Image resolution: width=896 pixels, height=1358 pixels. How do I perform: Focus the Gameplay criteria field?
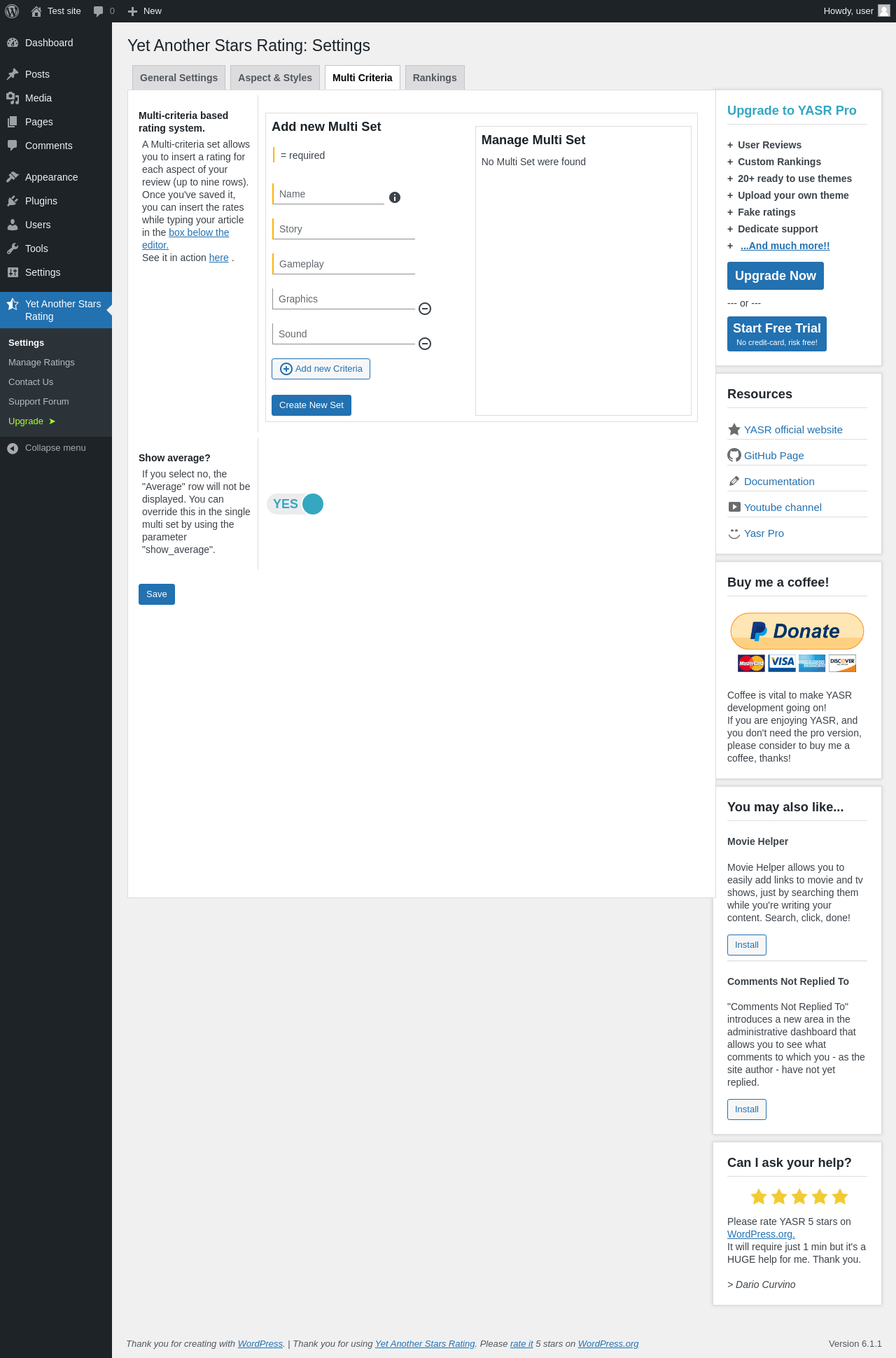click(x=344, y=264)
